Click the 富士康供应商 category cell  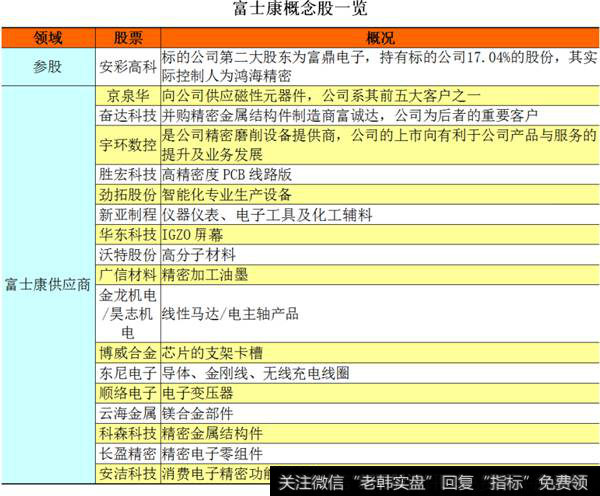[x=47, y=284]
